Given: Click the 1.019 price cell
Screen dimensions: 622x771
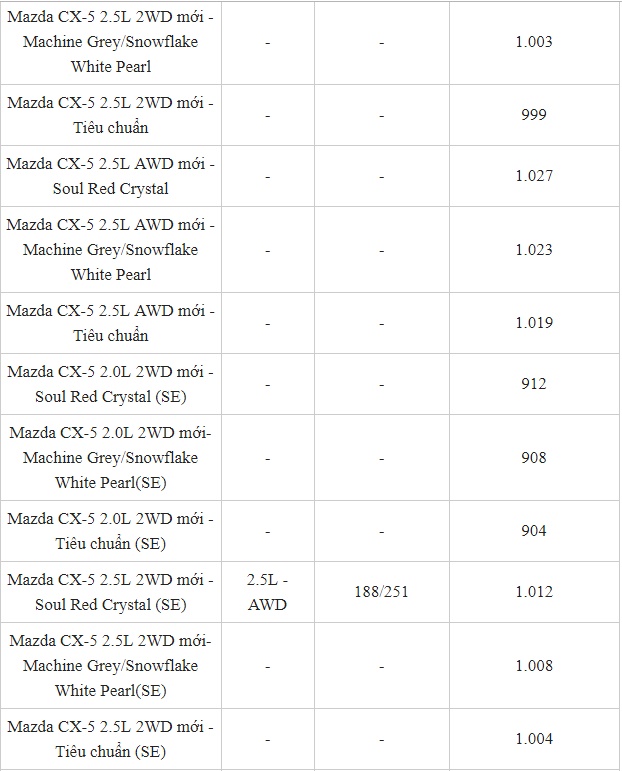Looking at the screenshot, I should pos(533,323).
